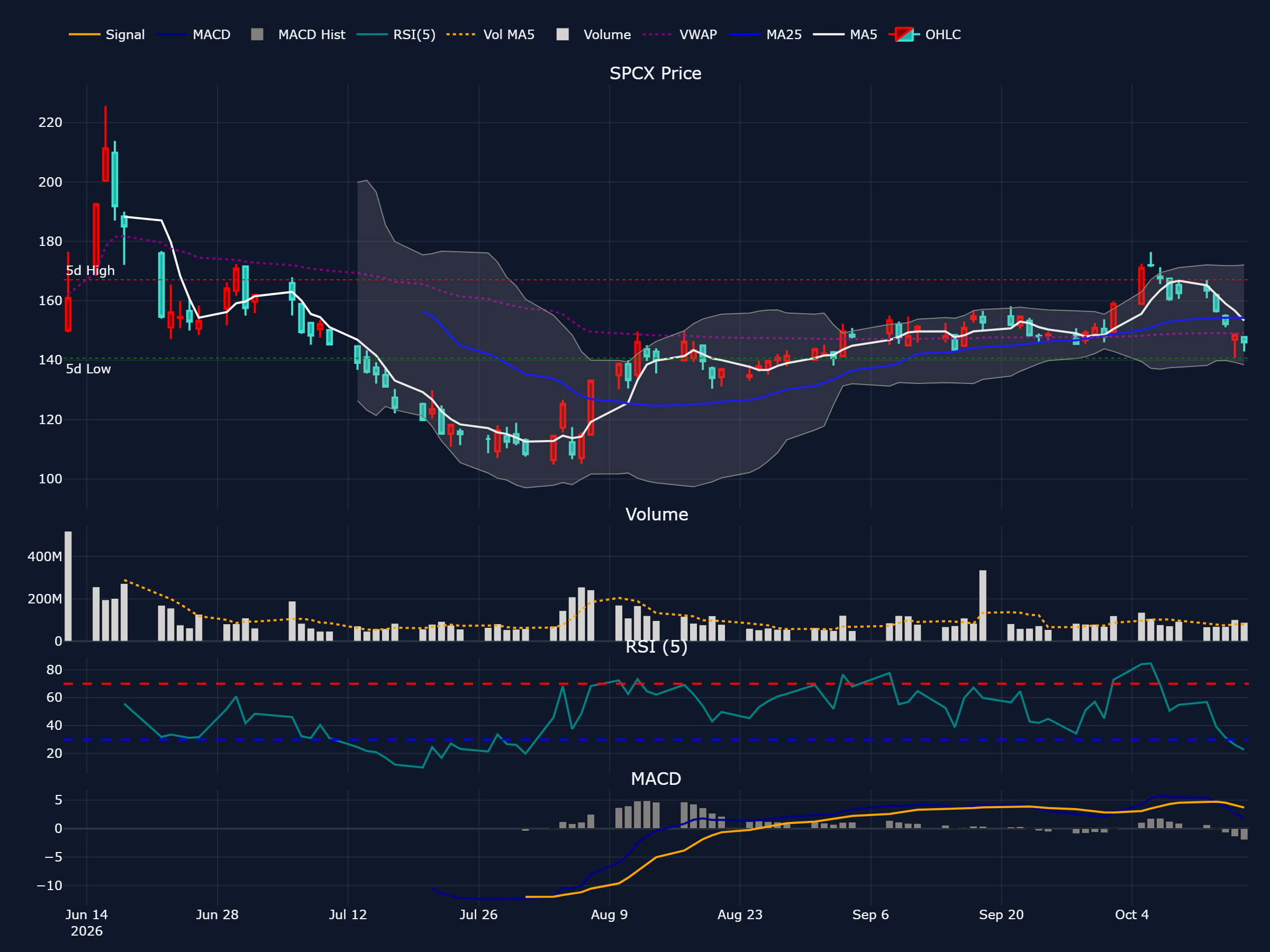Click the 5d Low annotation label
Screen dimensions: 1270x952
(88, 369)
